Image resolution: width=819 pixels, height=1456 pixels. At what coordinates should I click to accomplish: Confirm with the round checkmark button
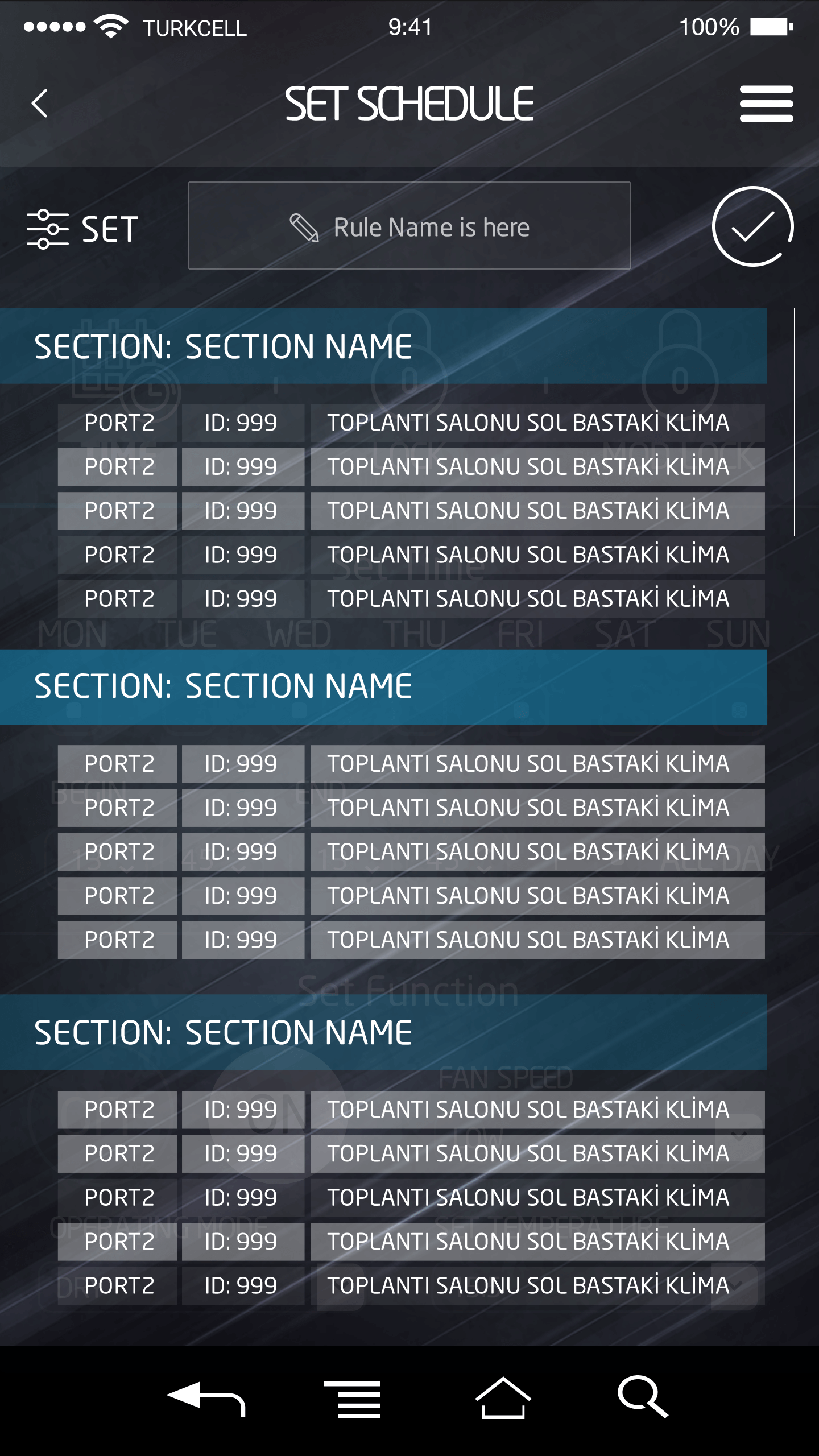click(752, 226)
